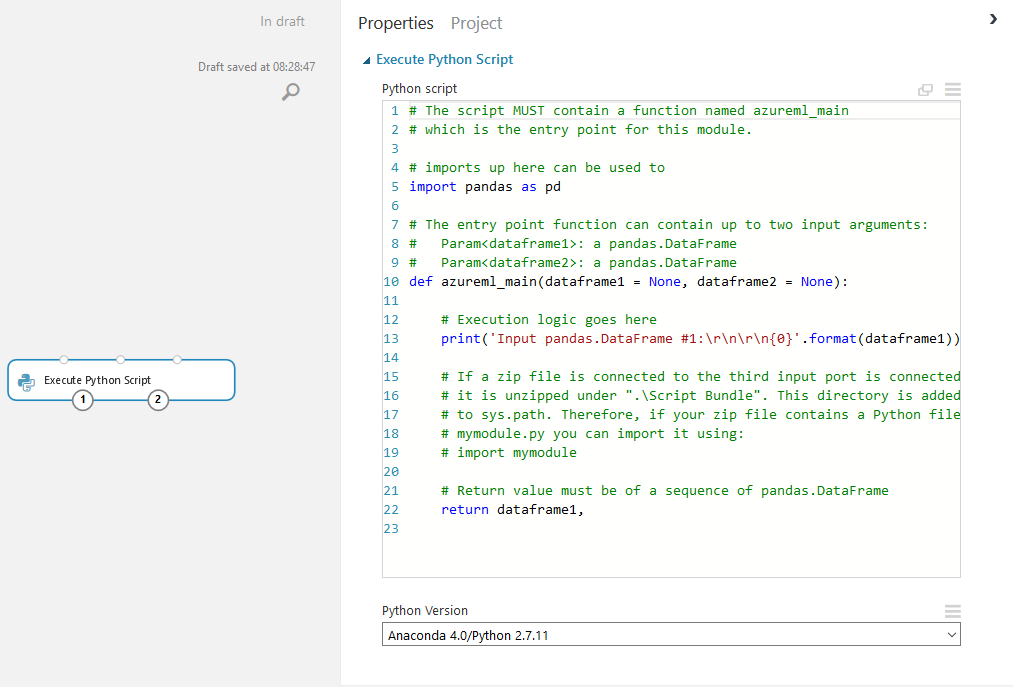Click the print statement on line 13
Viewport: 1013px width, 687px height.
tap(700, 339)
